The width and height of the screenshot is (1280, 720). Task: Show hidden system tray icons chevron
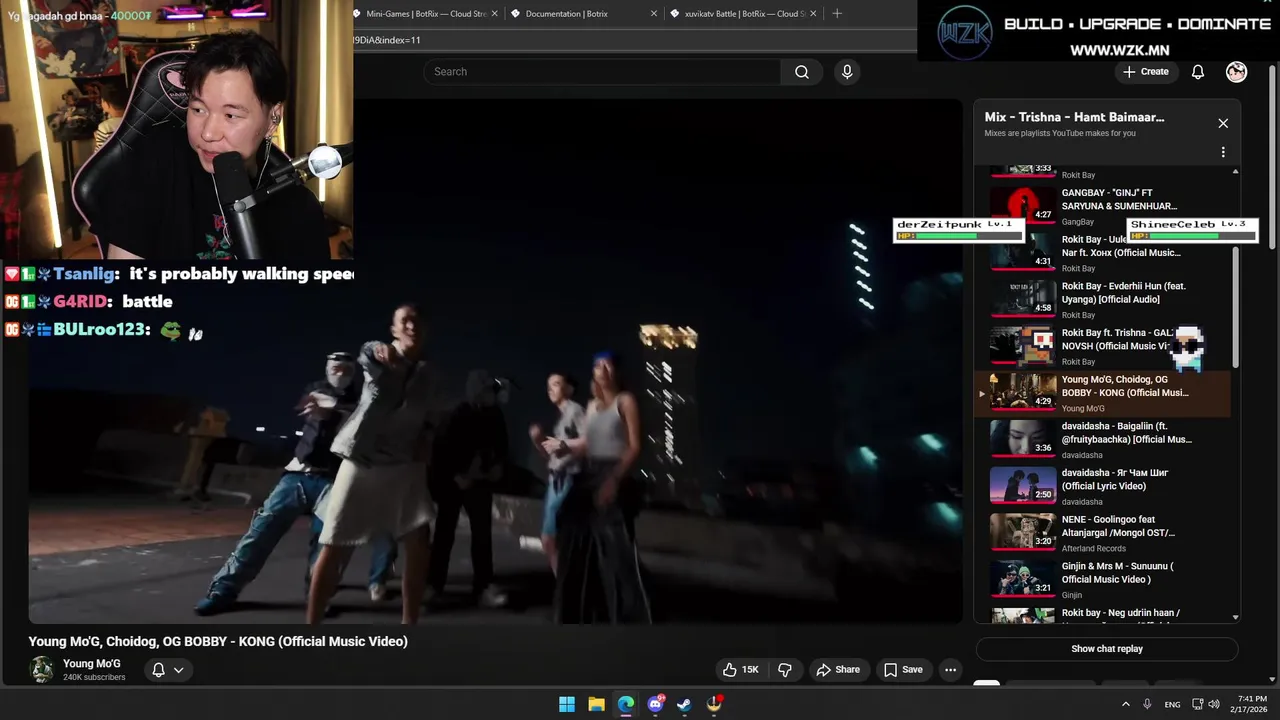tap(1125, 704)
